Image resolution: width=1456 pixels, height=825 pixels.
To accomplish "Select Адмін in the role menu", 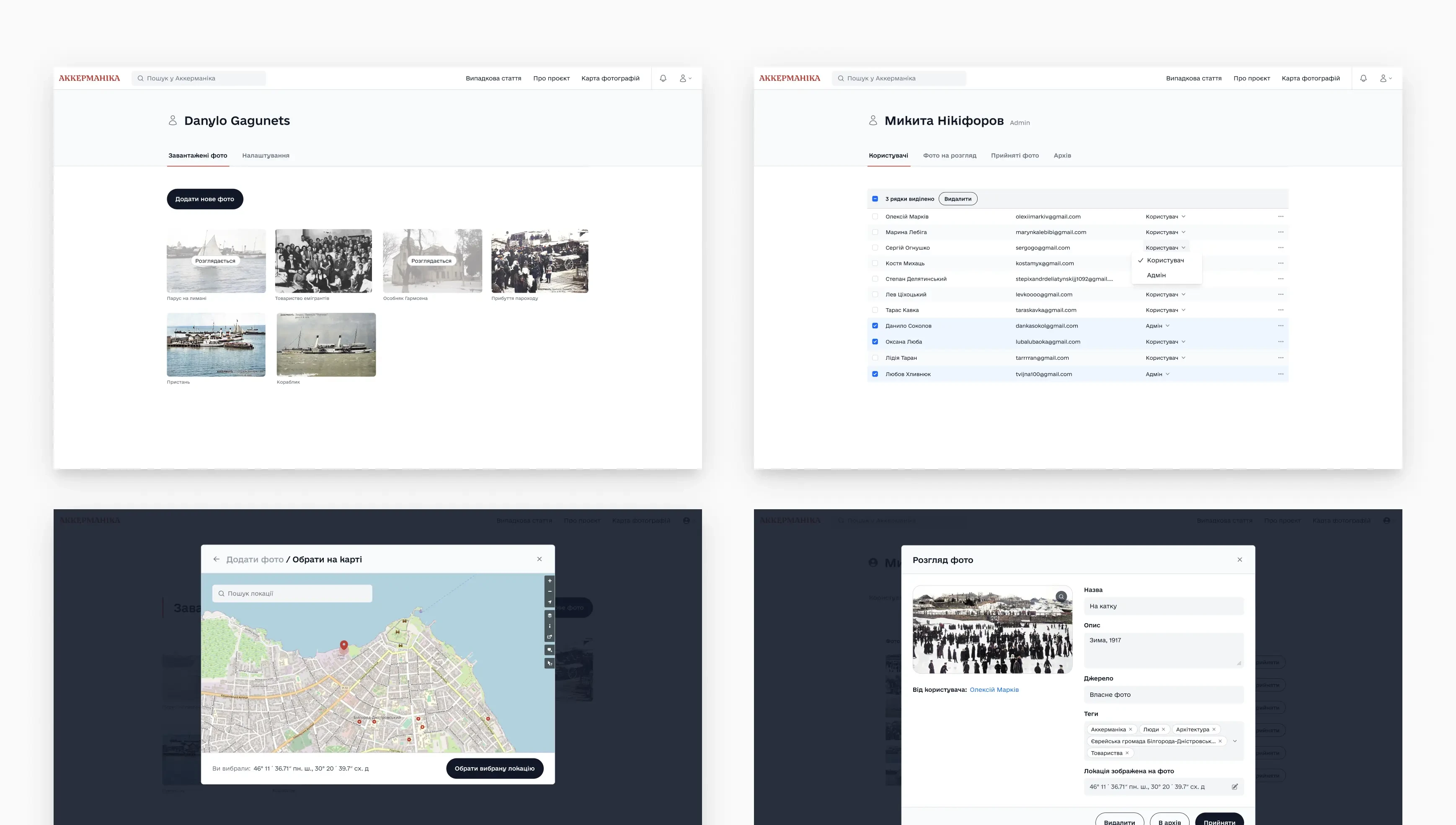I will [x=1156, y=276].
